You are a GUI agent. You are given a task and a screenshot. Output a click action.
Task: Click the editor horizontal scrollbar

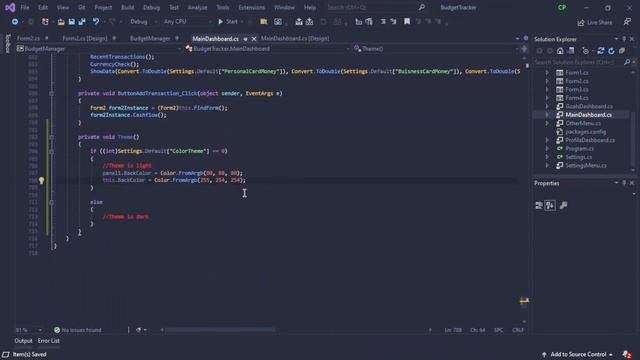click(220, 330)
